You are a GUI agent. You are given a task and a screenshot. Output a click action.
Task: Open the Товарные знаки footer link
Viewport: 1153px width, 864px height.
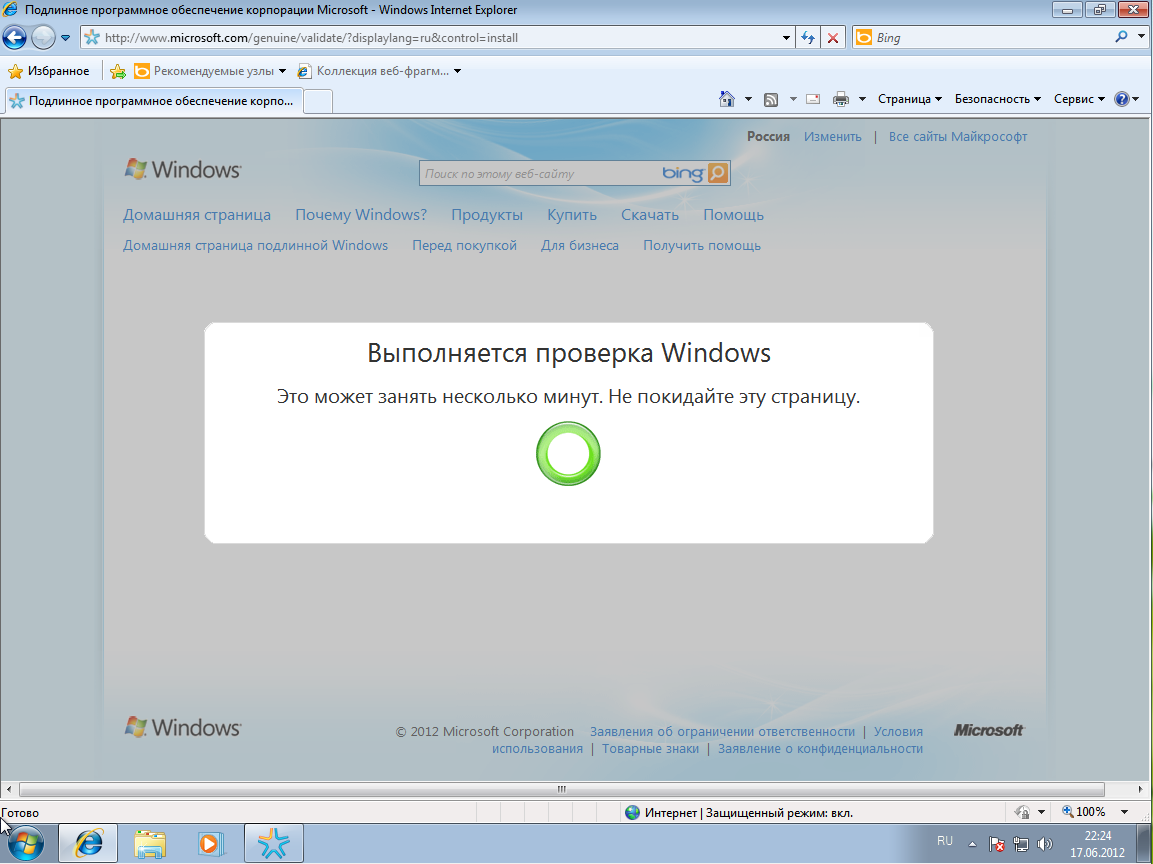click(650, 749)
